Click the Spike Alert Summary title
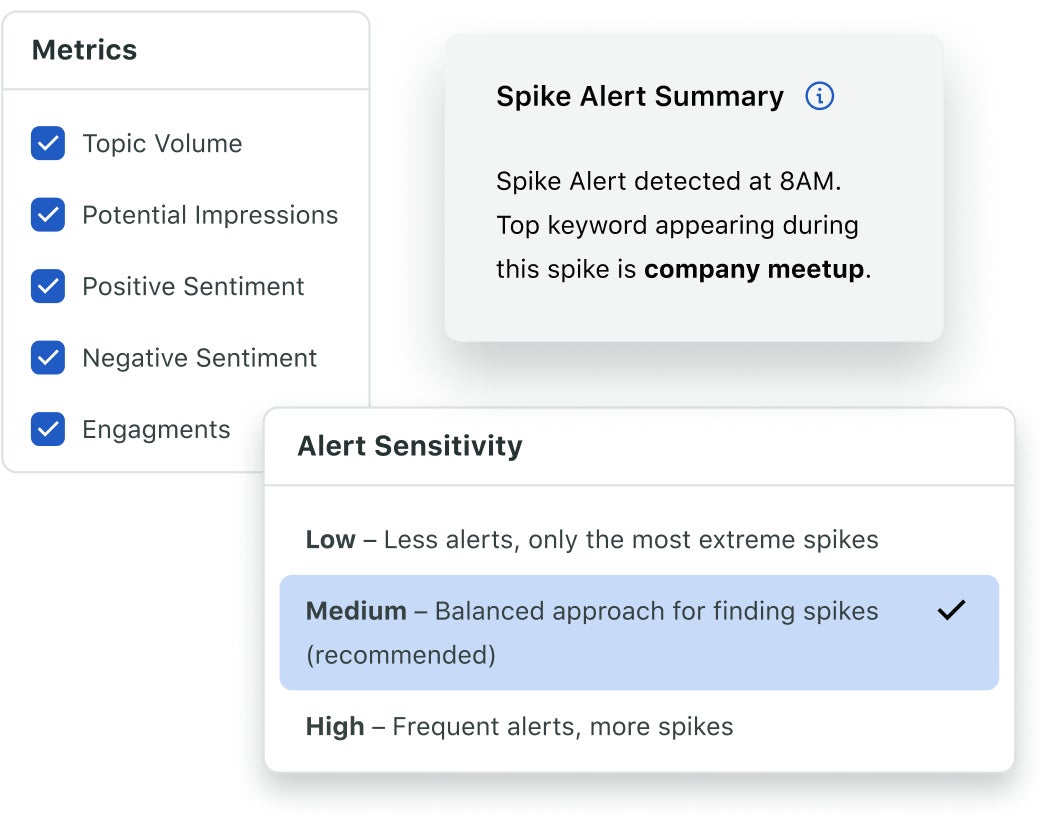The height and width of the screenshot is (821, 1048). pyautogui.click(x=639, y=96)
